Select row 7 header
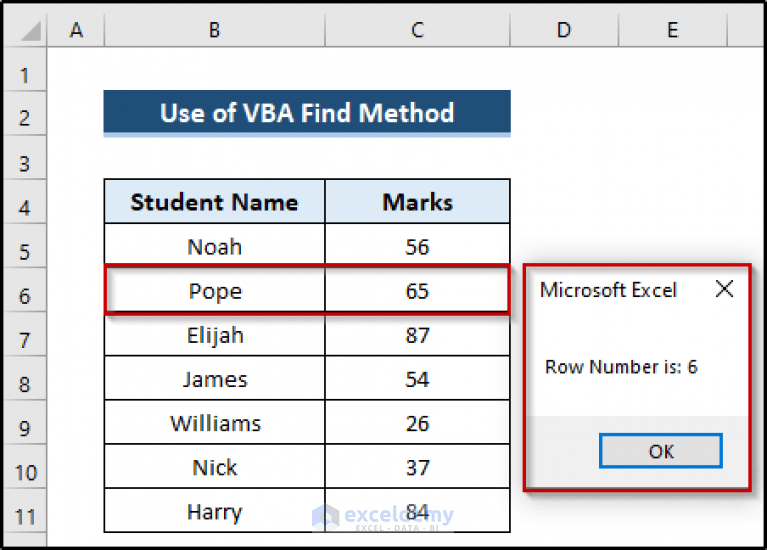 pos(25,334)
